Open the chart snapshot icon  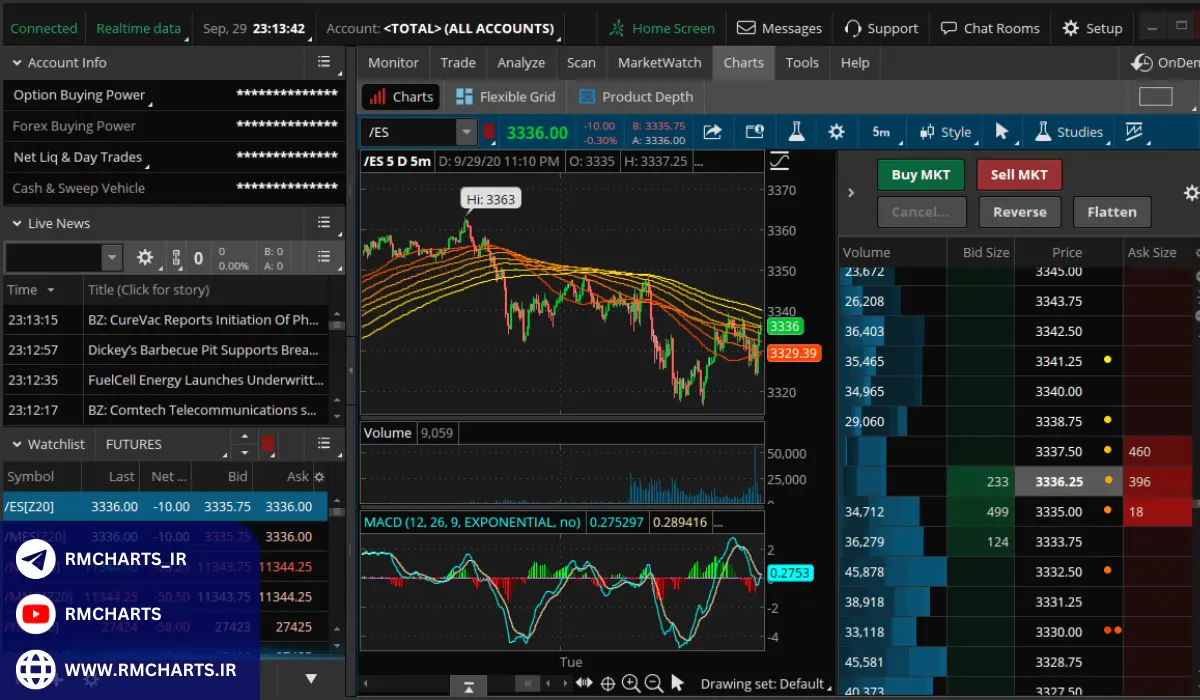click(x=753, y=131)
